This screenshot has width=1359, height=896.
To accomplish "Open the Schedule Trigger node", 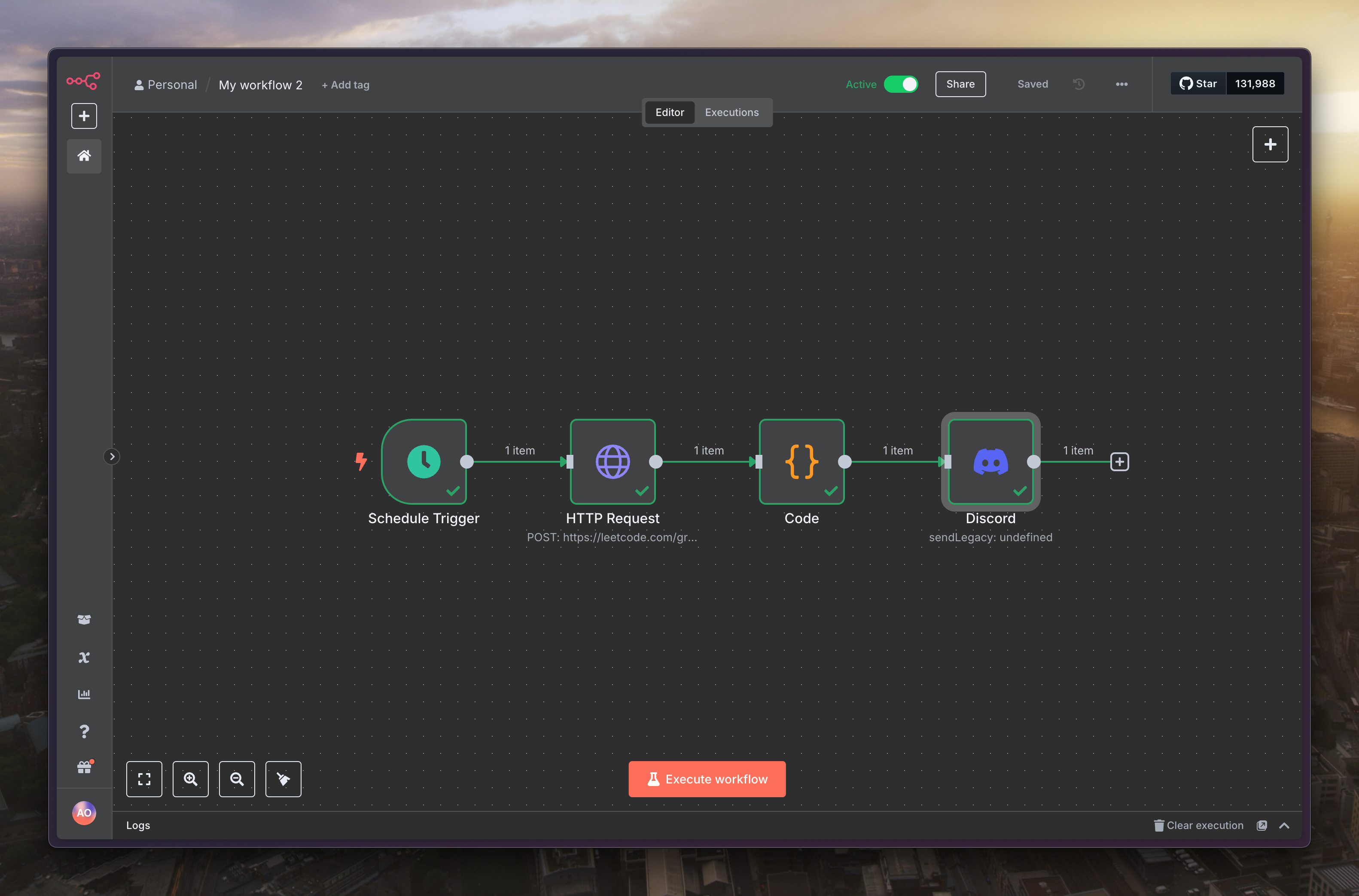I will [424, 461].
